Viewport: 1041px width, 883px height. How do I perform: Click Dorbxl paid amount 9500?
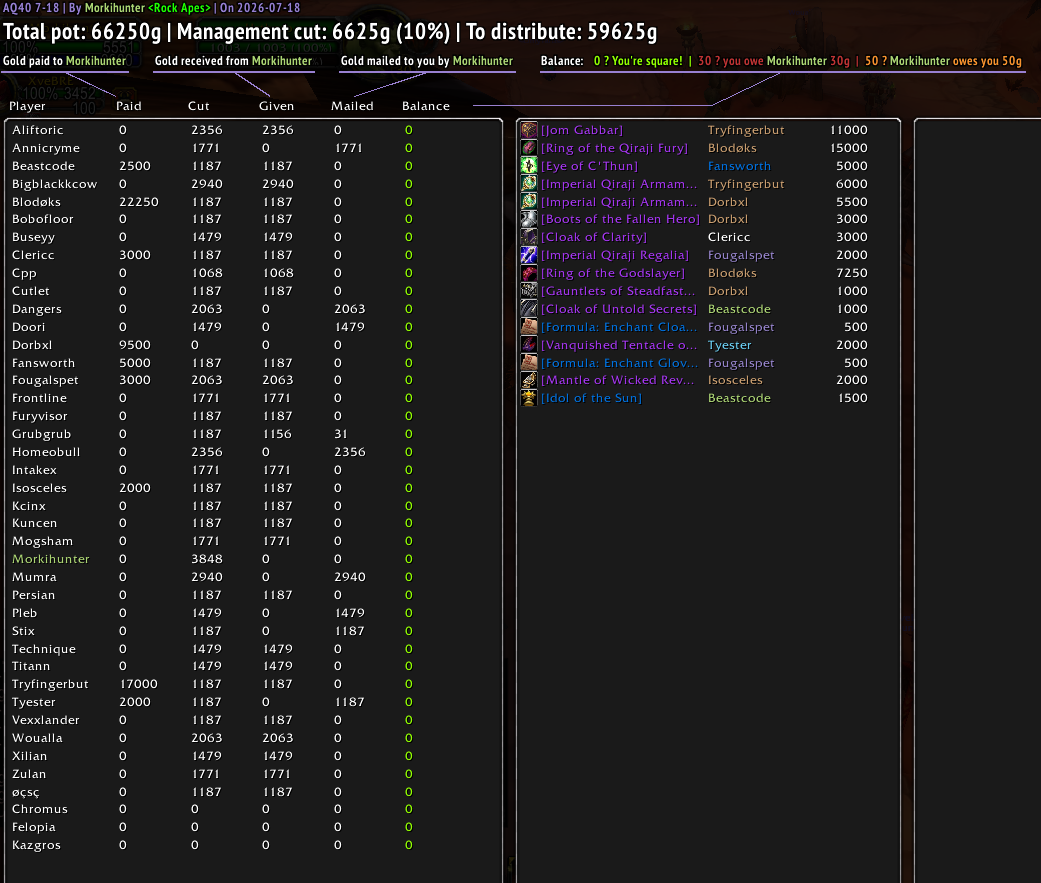[x=135, y=345]
